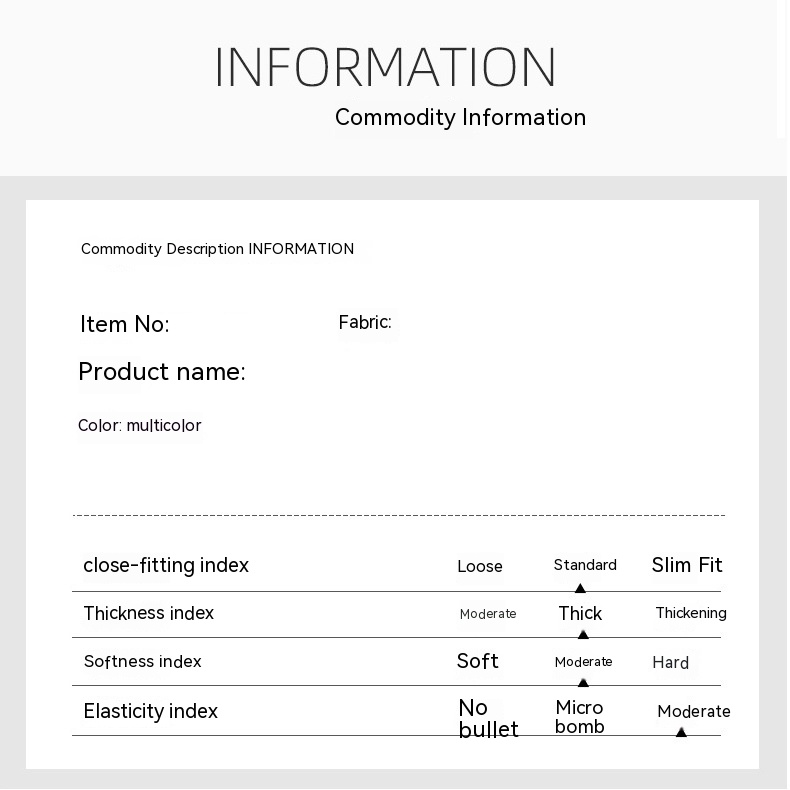The width and height of the screenshot is (790, 790).
Task: Click the Thickness index label
Action: pos(148,613)
